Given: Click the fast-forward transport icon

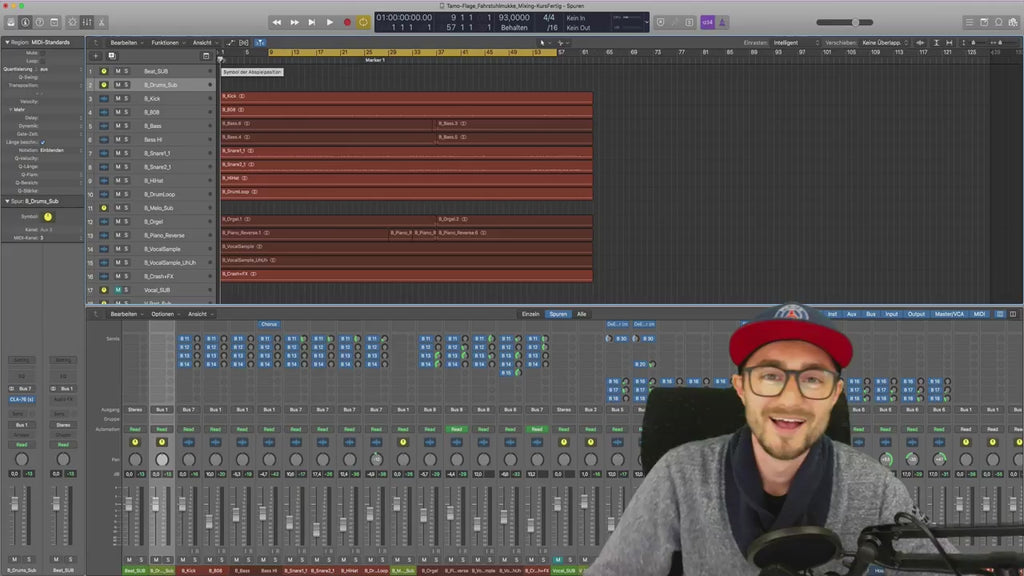Looking at the screenshot, I should click(294, 21).
